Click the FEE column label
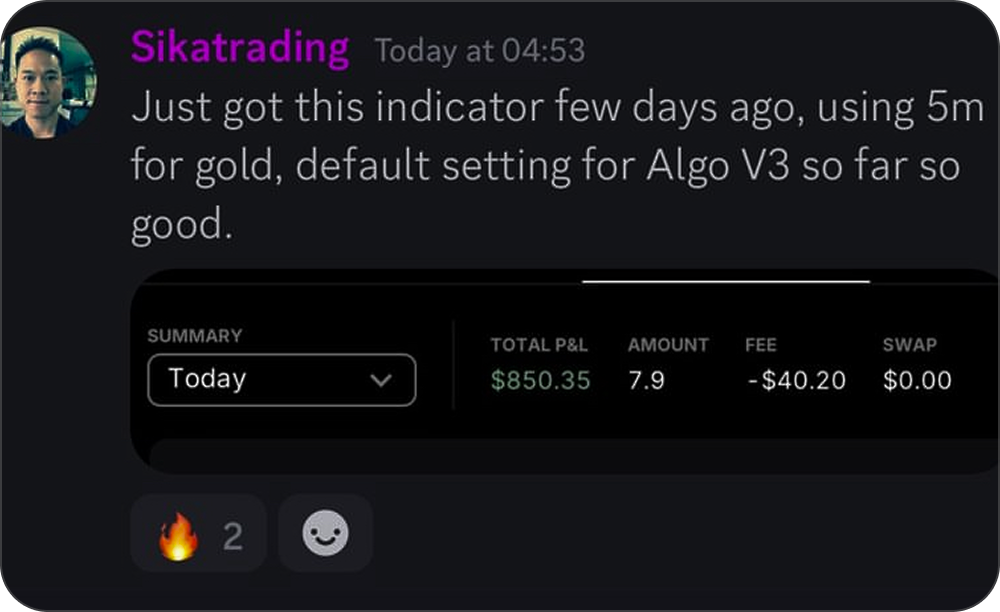 [761, 345]
